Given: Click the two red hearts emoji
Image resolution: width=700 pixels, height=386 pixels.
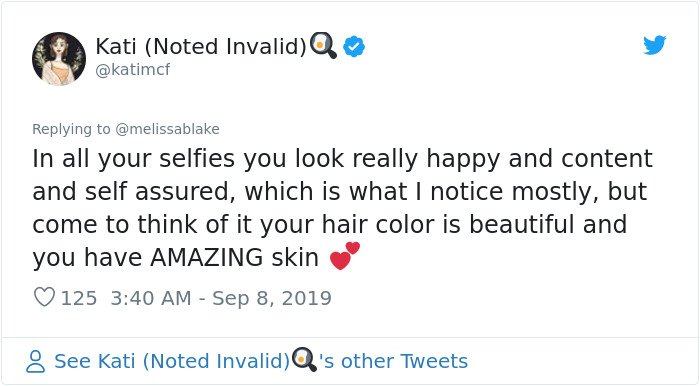Looking at the screenshot, I should pos(345,256).
